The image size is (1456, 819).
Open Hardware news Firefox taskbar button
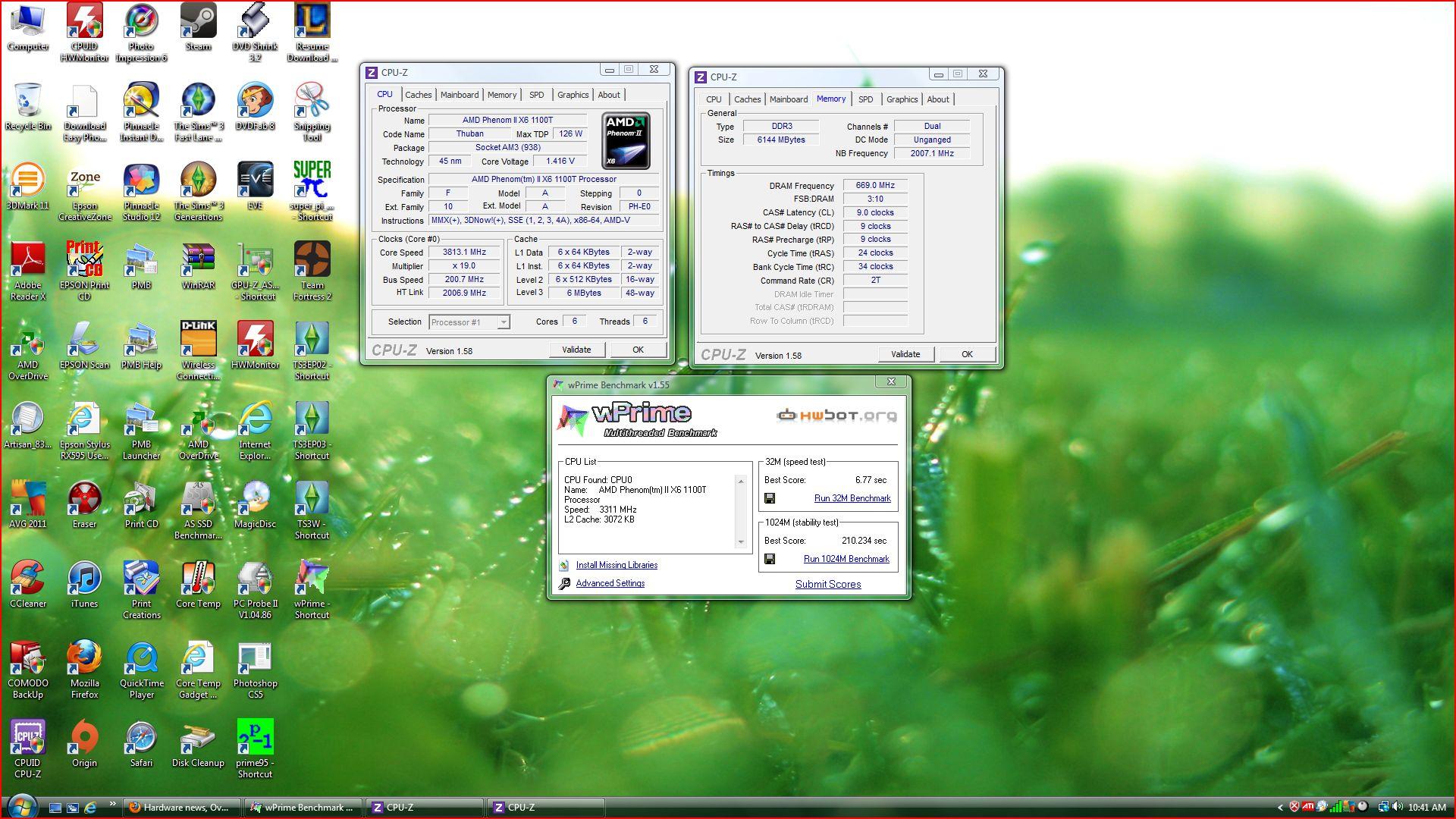click(x=183, y=808)
